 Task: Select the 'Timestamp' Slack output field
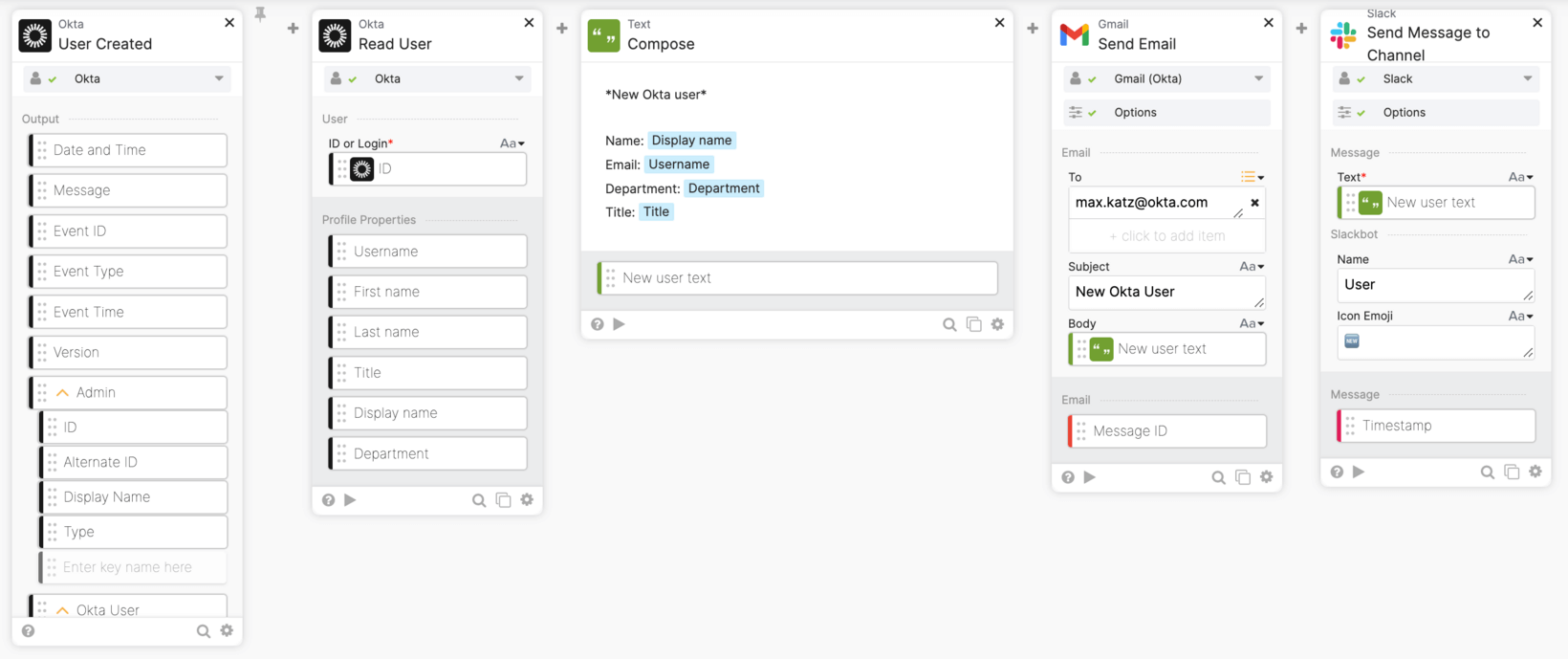pos(1436,426)
